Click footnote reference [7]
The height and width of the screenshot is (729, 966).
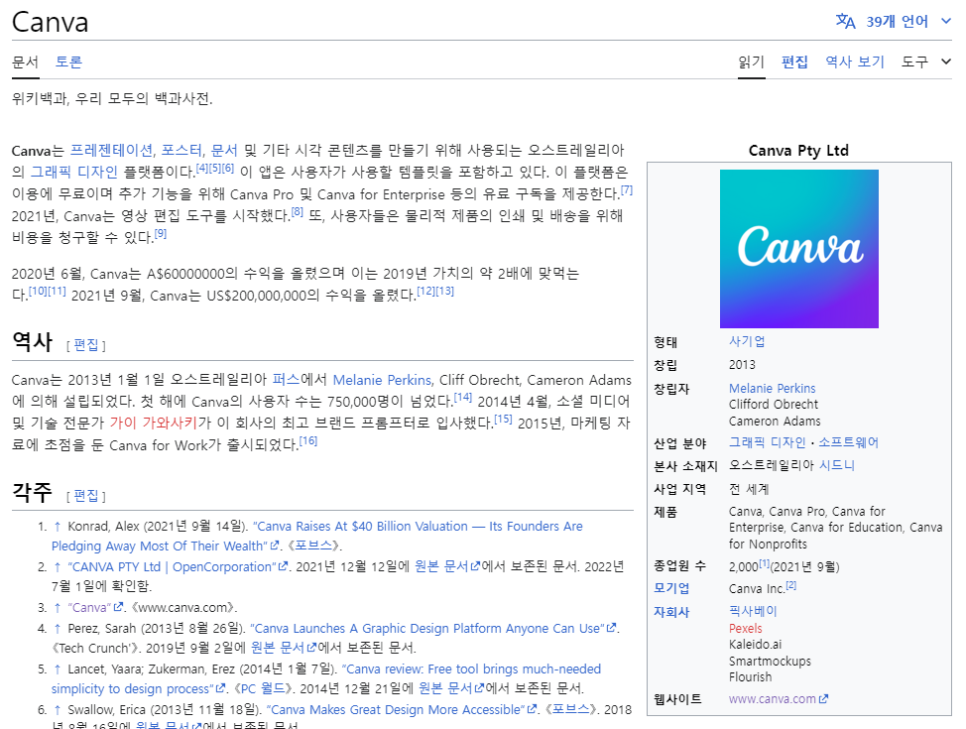coord(627,190)
